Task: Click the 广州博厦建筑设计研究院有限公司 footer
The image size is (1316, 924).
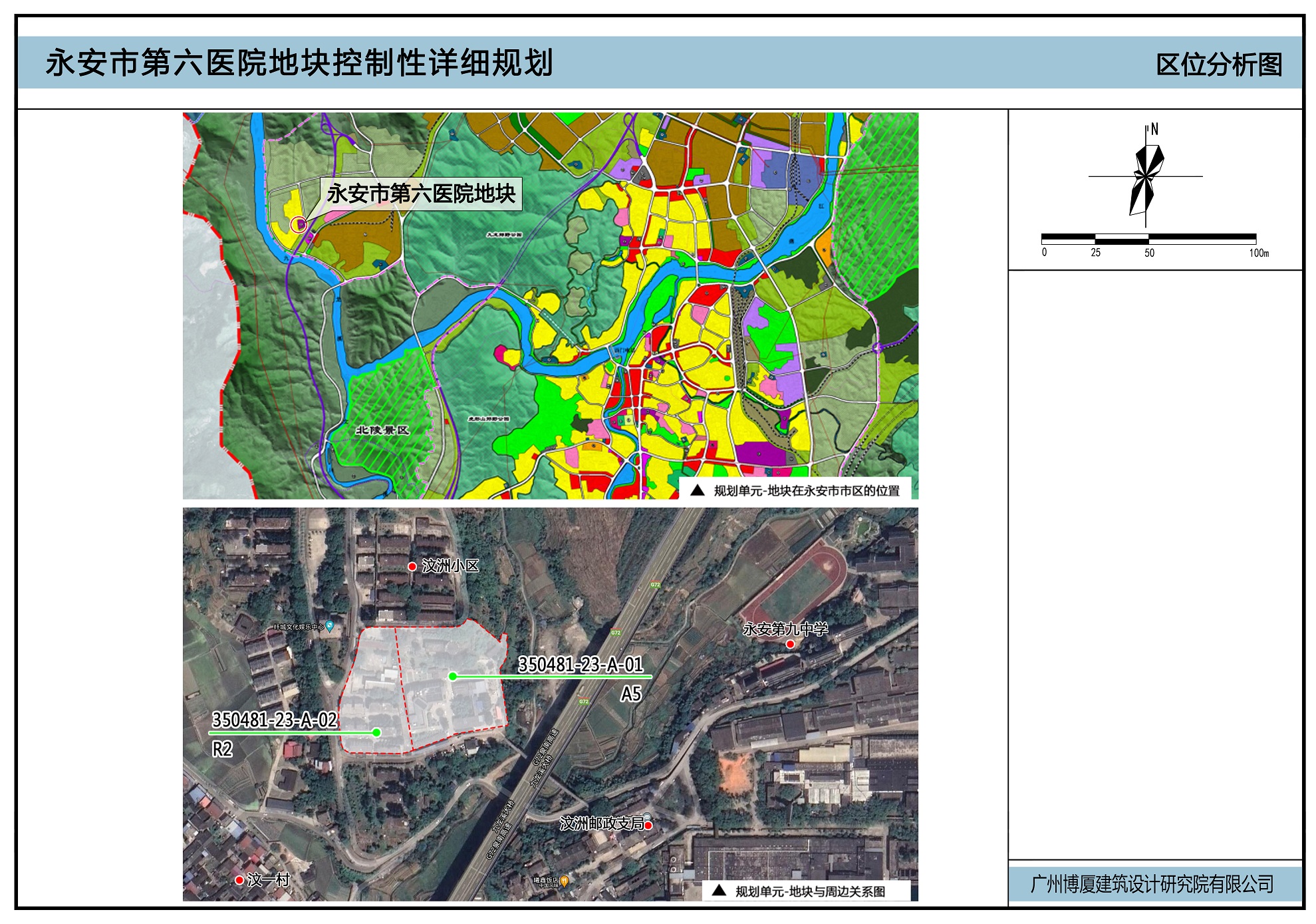Action: click(1152, 884)
